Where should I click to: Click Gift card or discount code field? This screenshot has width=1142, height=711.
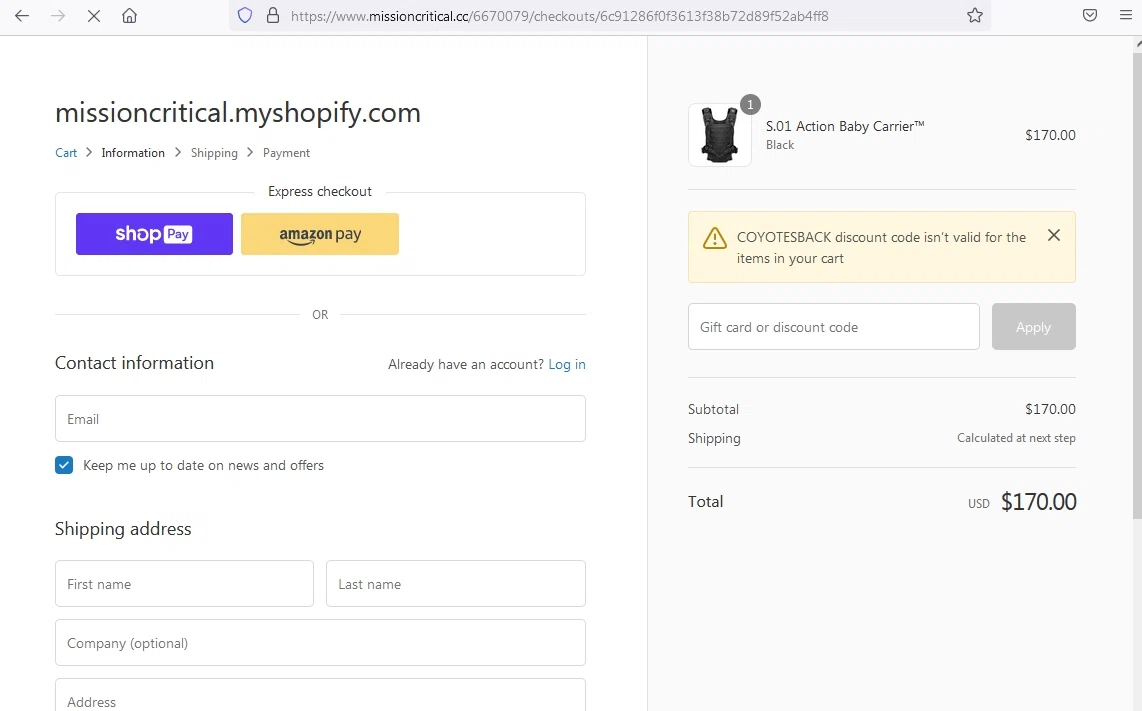[x=833, y=326]
